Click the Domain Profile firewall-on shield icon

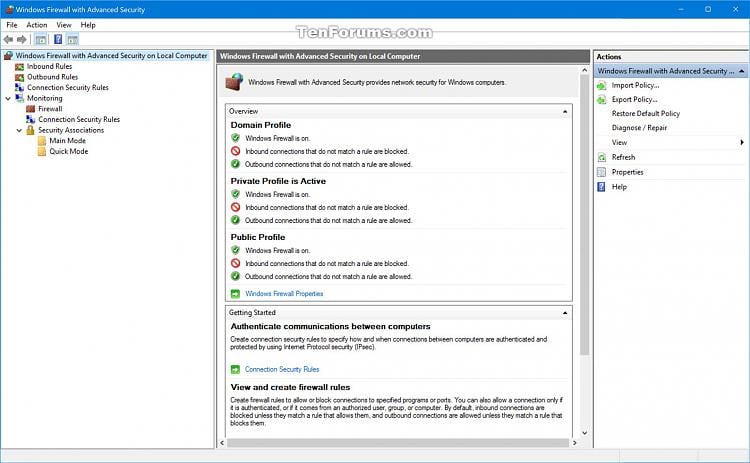[x=235, y=138]
